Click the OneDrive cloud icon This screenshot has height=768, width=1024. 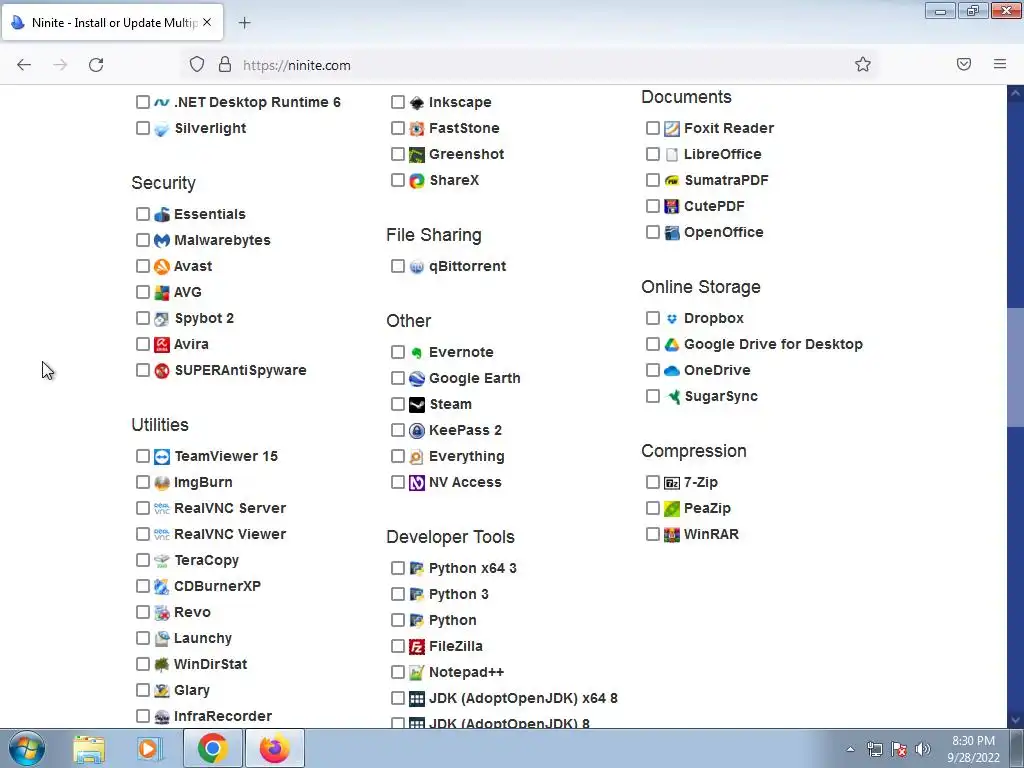tap(672, 370)
